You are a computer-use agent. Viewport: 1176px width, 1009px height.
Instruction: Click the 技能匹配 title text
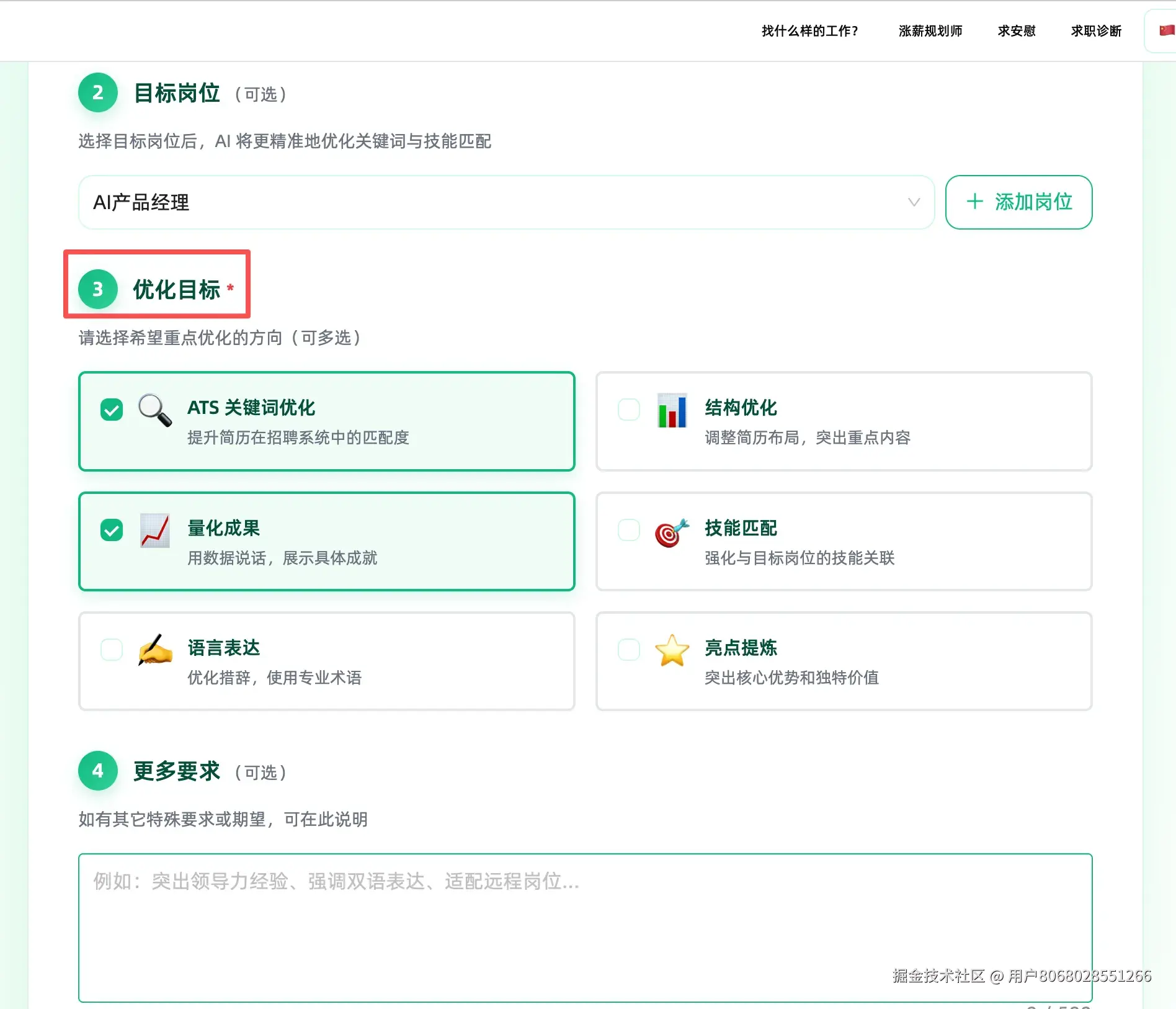click(x=741, y=528)
